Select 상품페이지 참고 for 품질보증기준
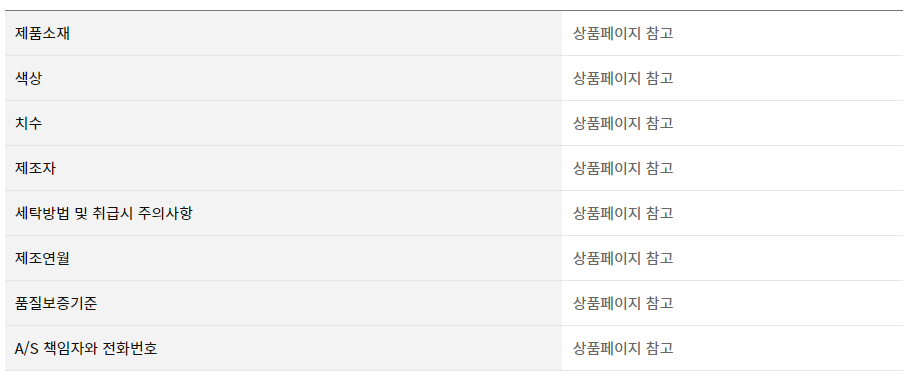 click(623, 303)
